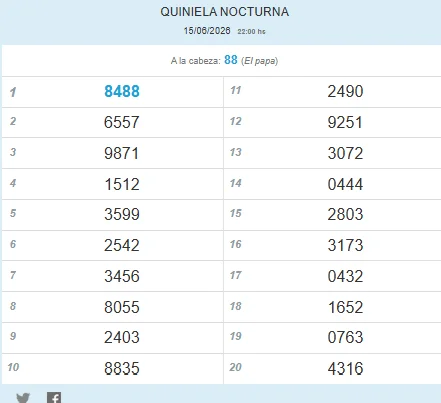Click number 8835 in row 10
The width and height of the screenshot is (441, 403).
122,368
